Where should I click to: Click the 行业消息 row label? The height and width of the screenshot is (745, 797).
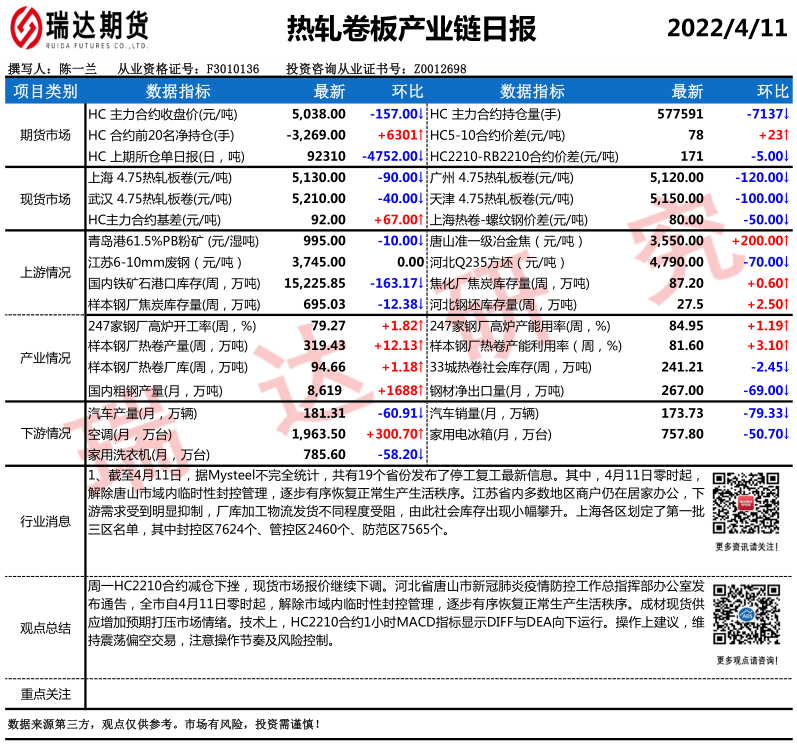[45, 521]
